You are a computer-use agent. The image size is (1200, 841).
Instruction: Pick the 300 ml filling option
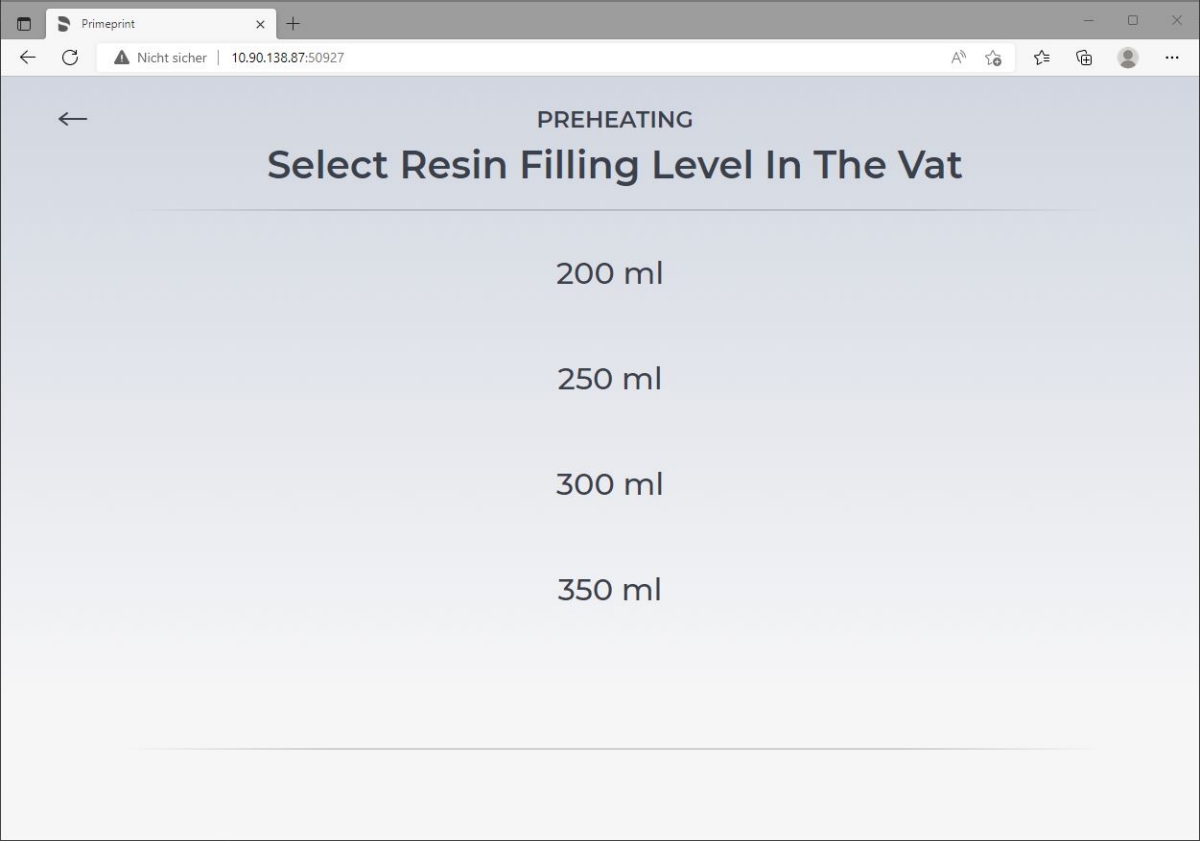pyautogui.click(x=609, y=484)
